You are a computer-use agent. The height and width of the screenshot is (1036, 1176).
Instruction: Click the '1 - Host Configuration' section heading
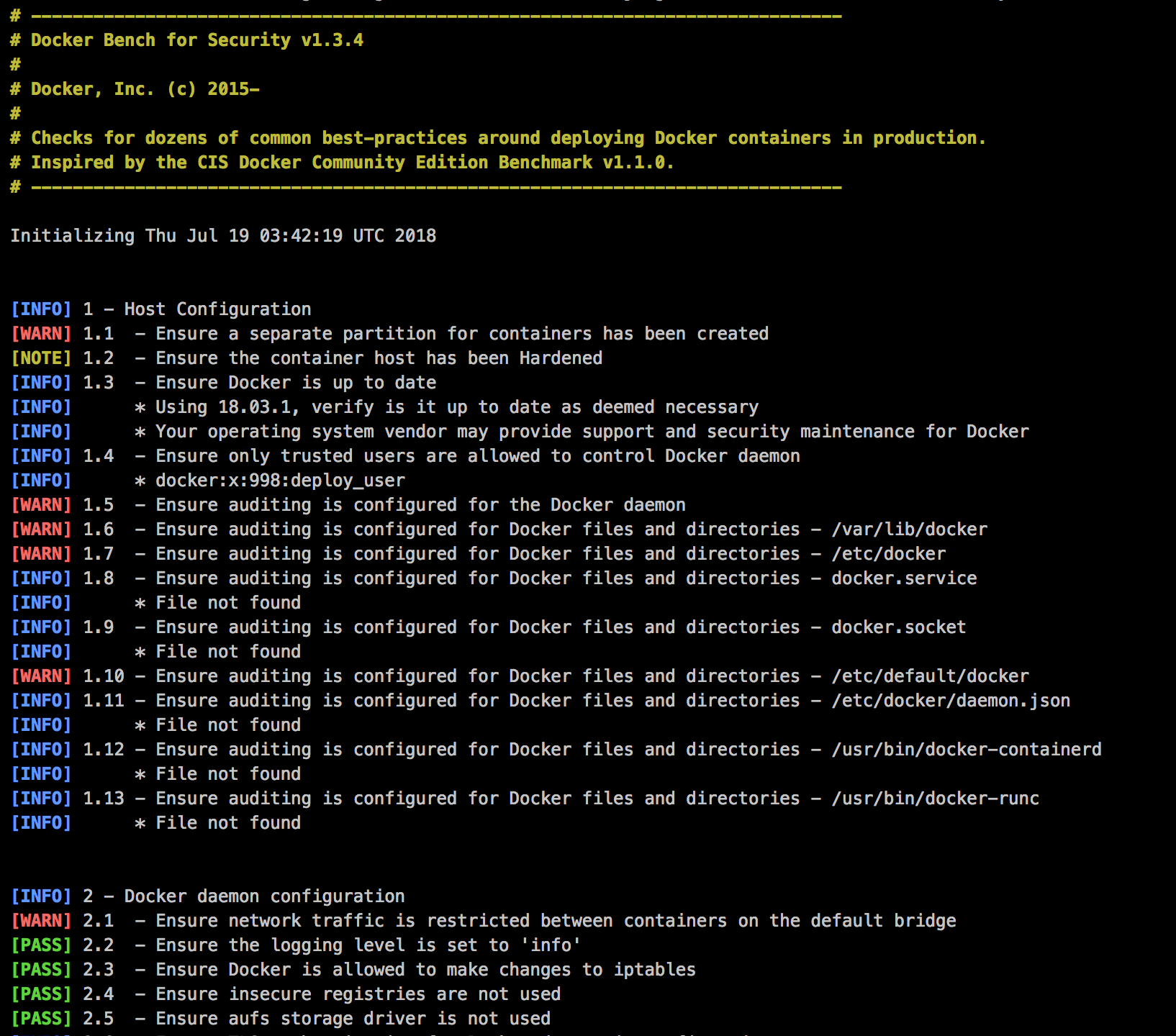197,309
